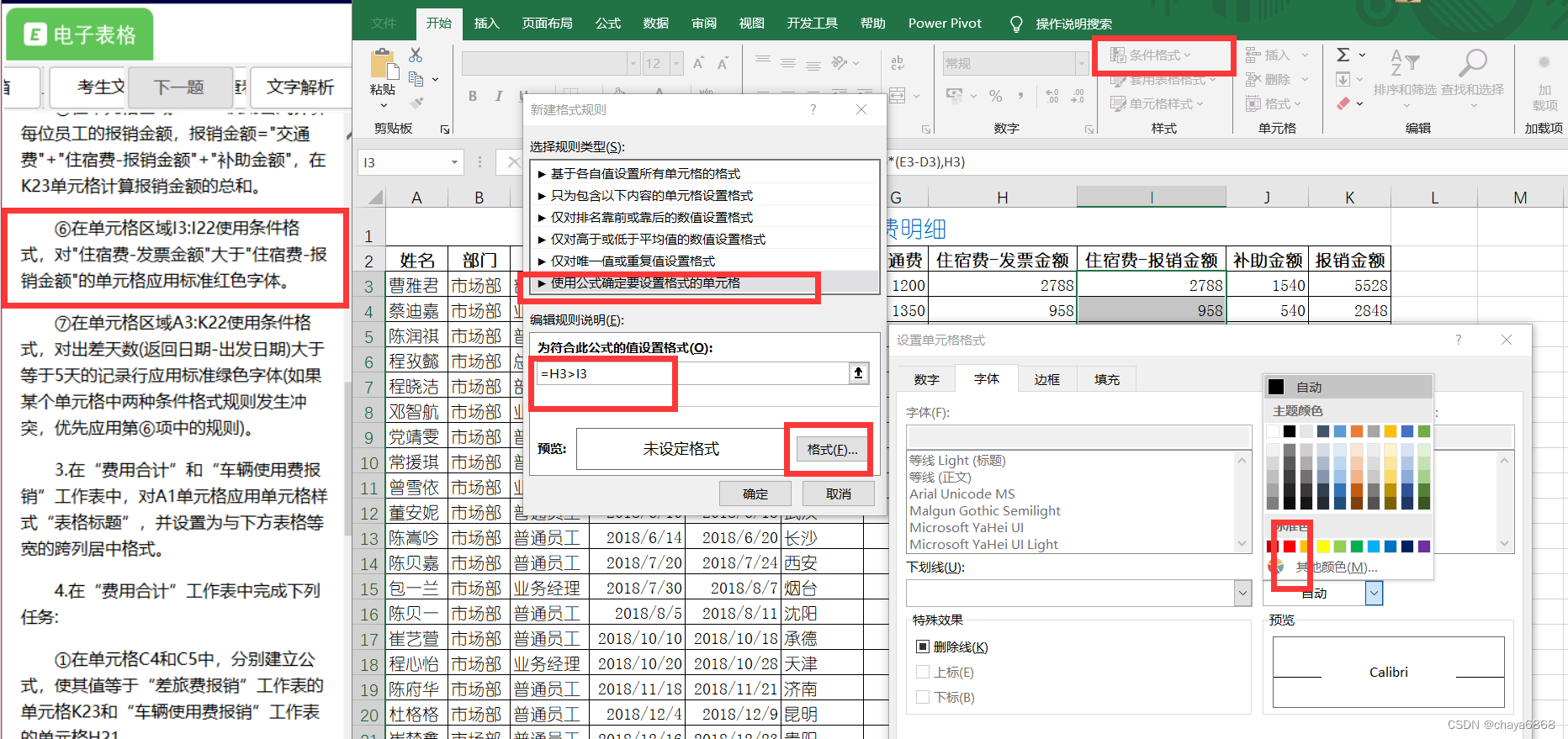The width and height of the screenshot is (1568, 739).
Task: Click the accounting number format icon
Action: [954, 96]
